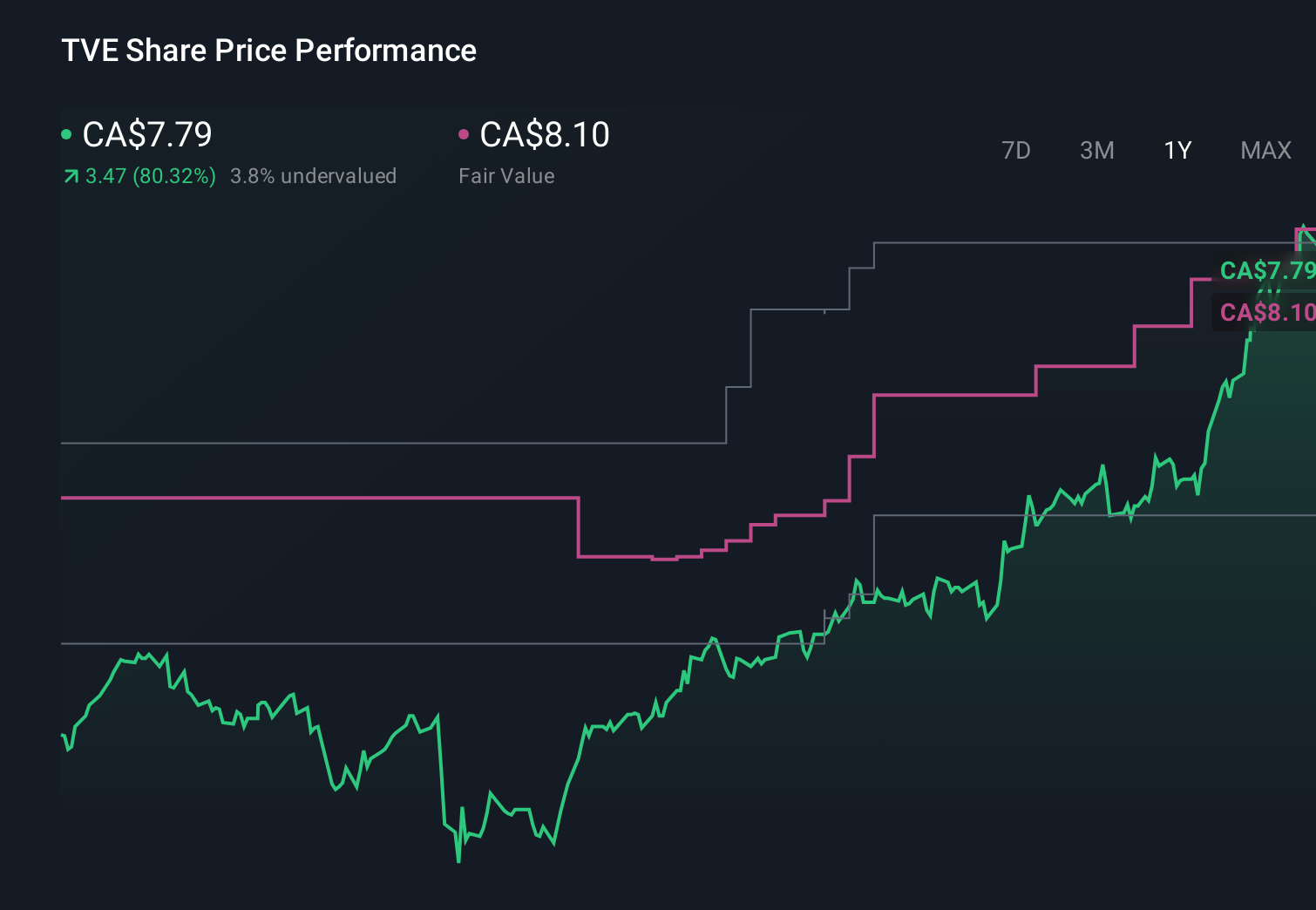
Task: Click the TVE Share Price Performance title
Action: click(x=268, y=51)
